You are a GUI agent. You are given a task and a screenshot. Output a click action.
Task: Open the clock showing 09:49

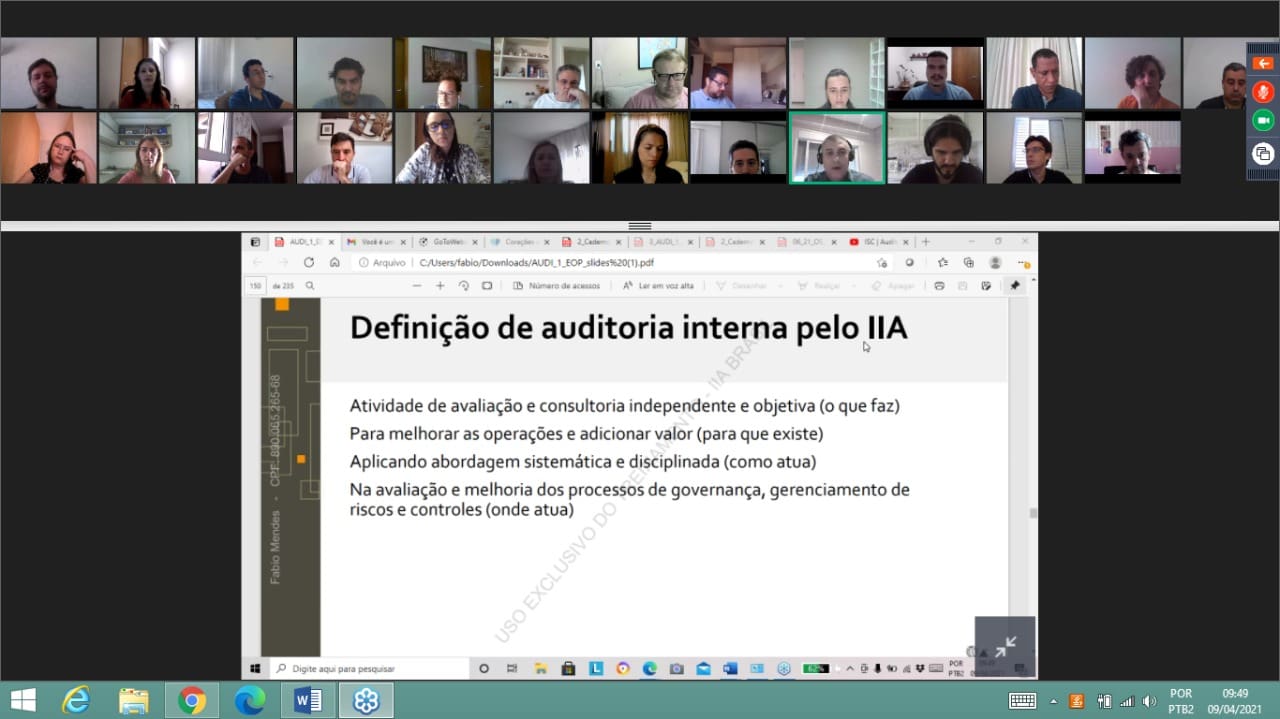pos(1235,701)
